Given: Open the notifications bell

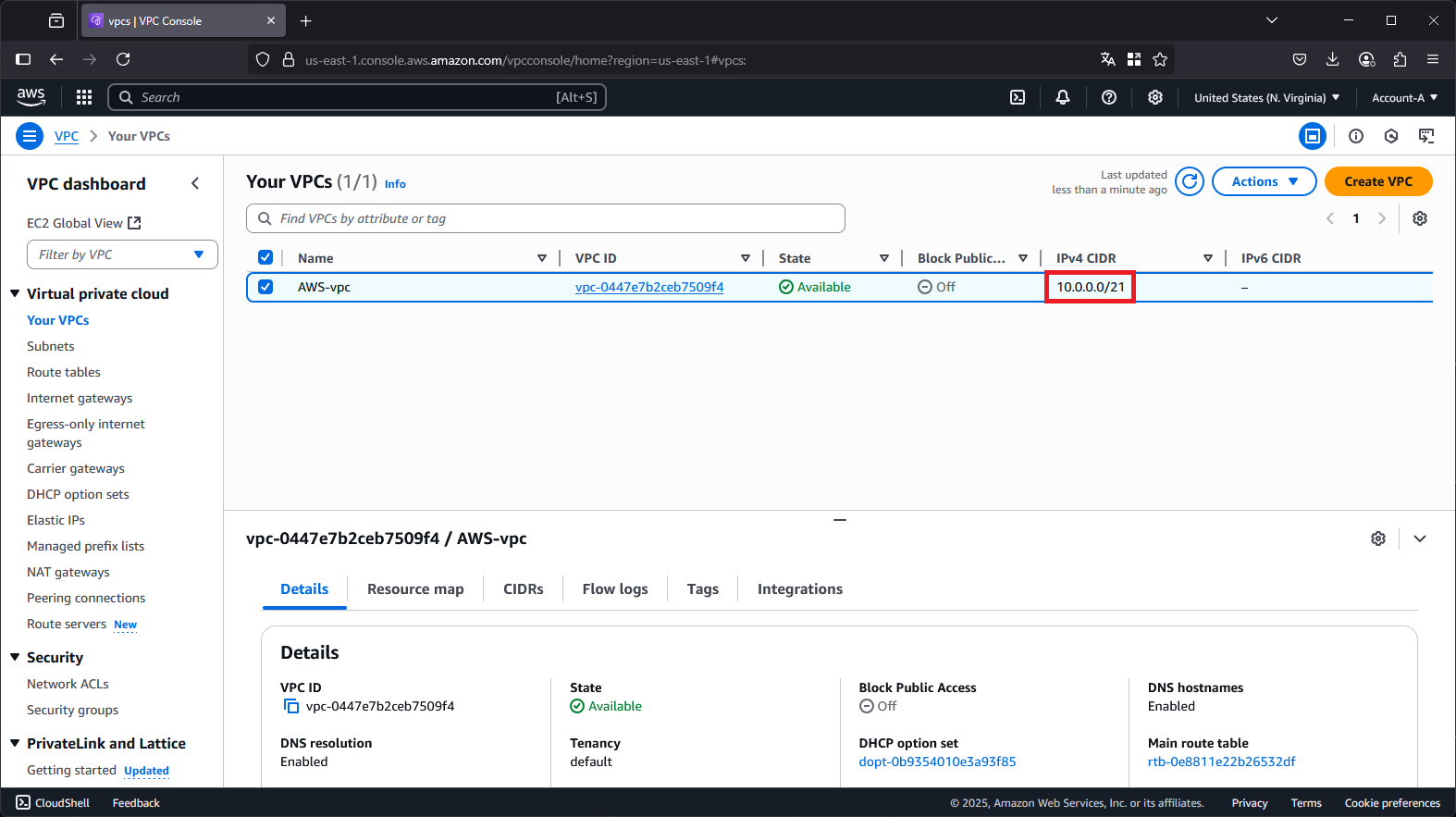Looking at the screenshot, I should click(x=1063, y=97).
